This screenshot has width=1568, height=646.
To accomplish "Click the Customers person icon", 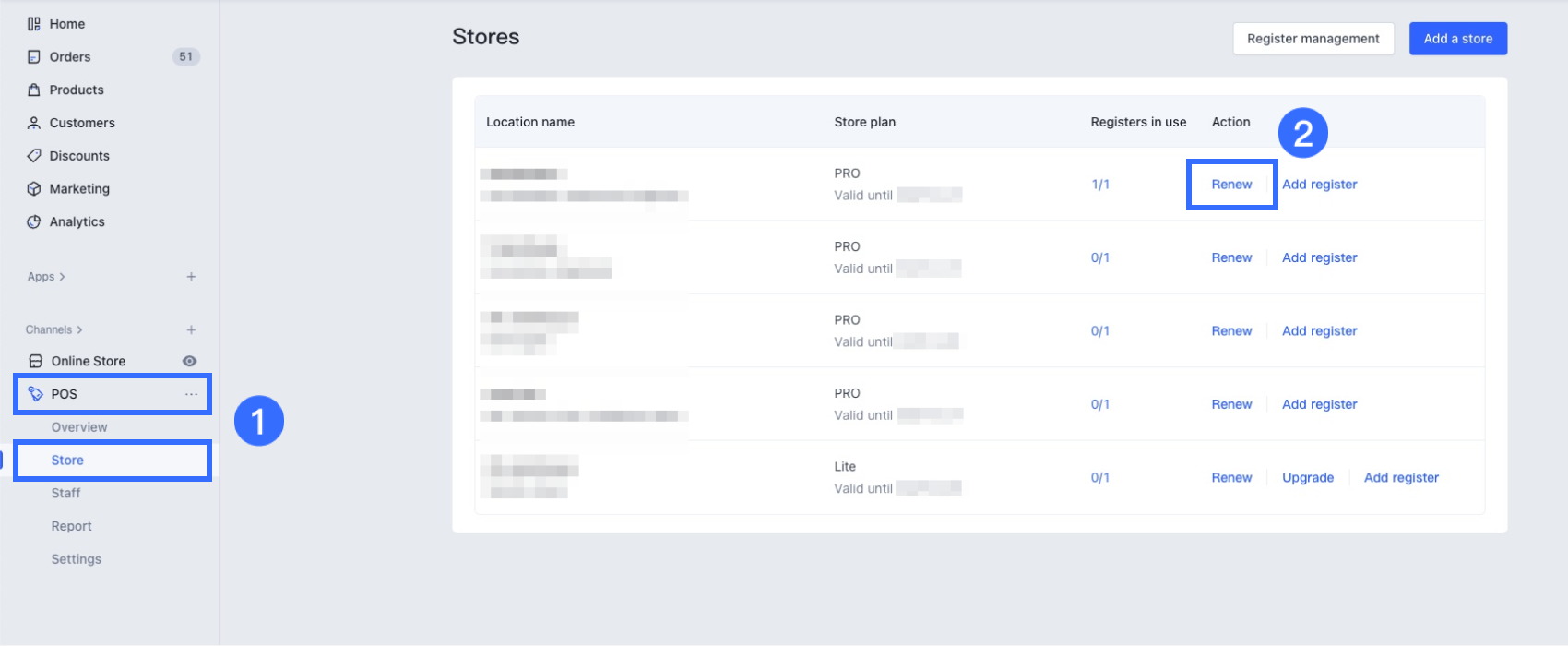I will (x=34, y=123).
